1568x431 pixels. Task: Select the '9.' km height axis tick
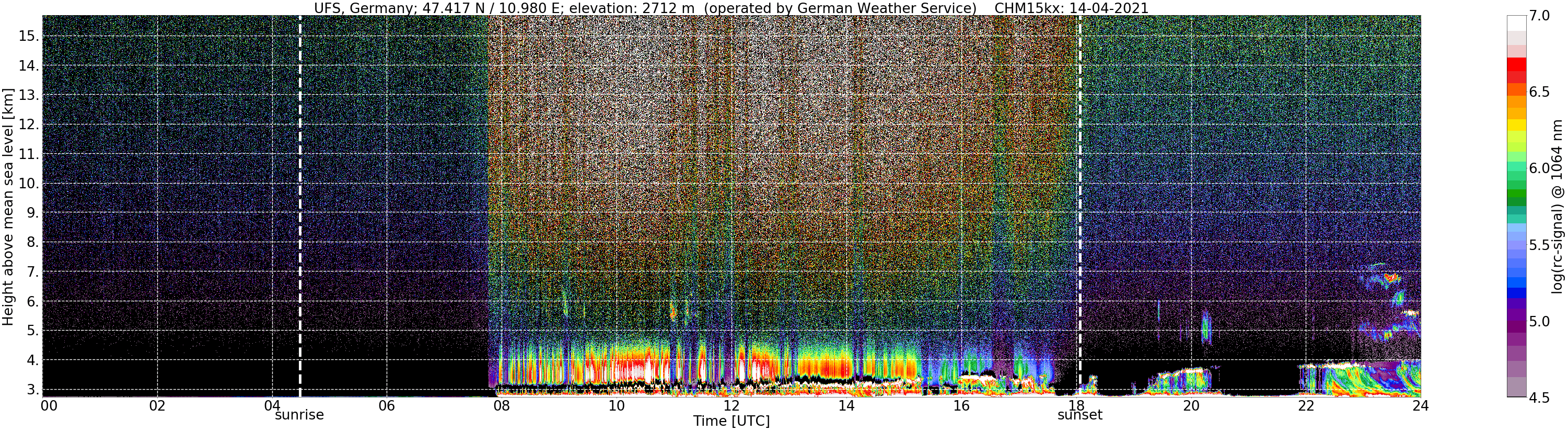tap(32, 213)
